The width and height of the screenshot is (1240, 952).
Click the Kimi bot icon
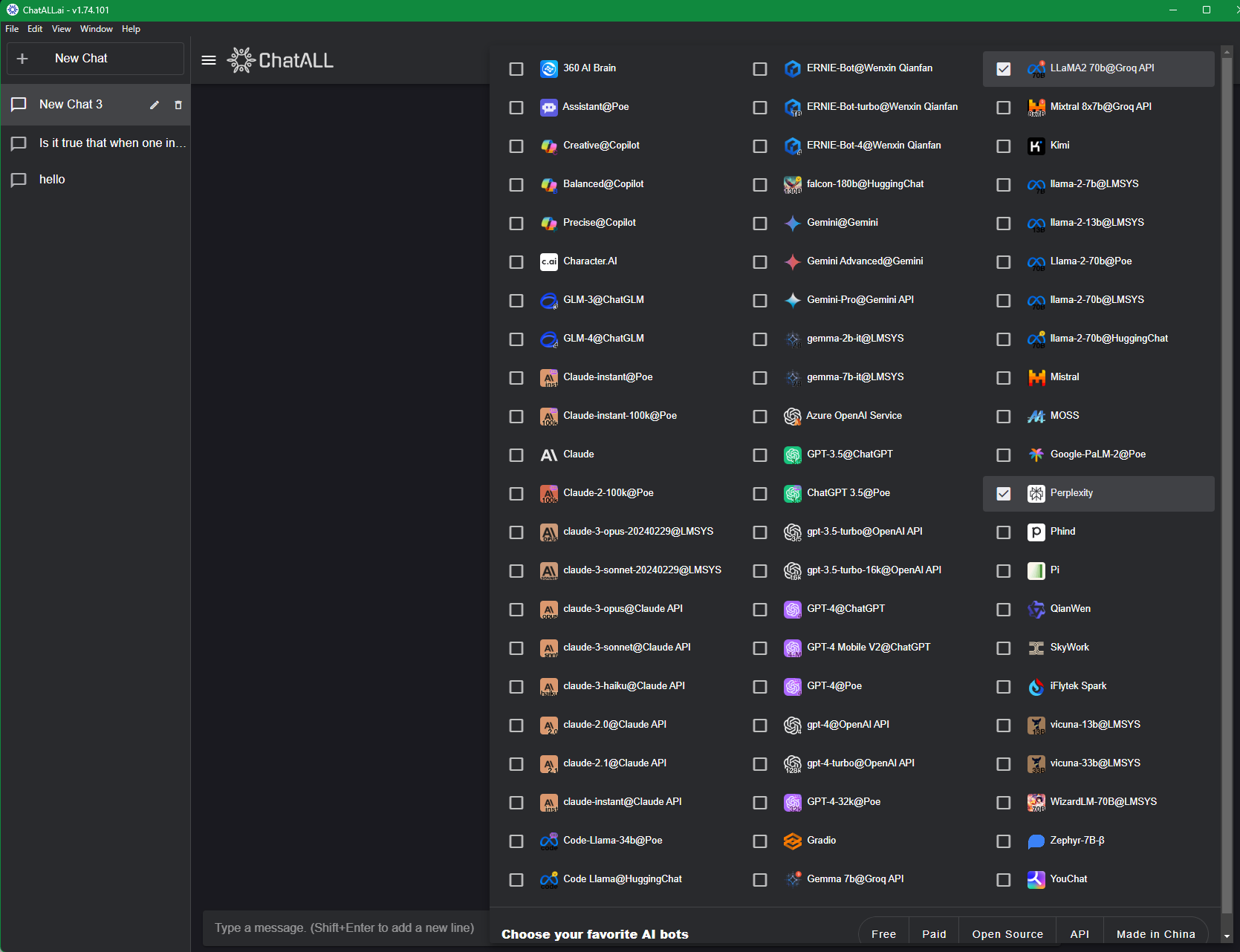coord(1036,146)
